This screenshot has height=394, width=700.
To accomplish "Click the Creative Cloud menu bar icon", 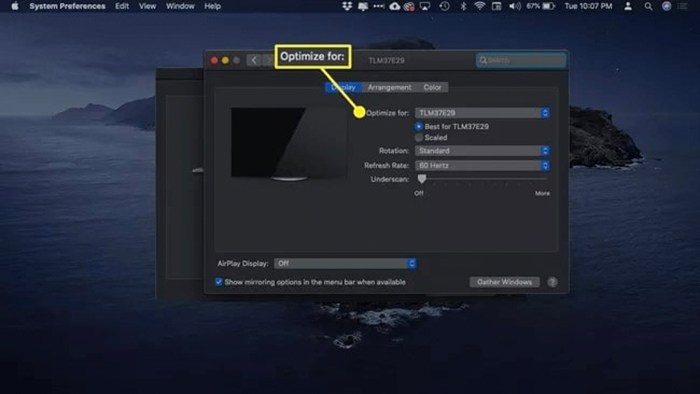I will (x=409, y=6).
